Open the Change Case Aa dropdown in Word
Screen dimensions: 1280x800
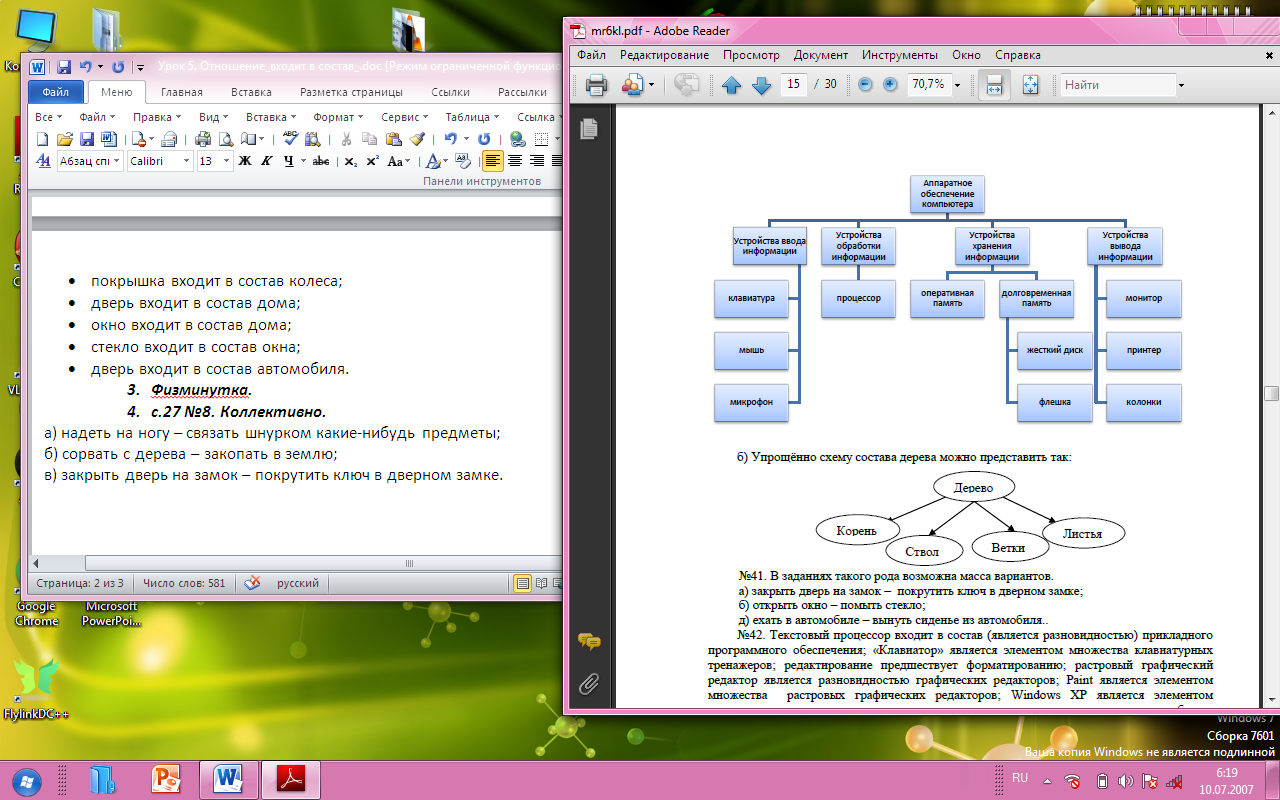tap(399, 161)
